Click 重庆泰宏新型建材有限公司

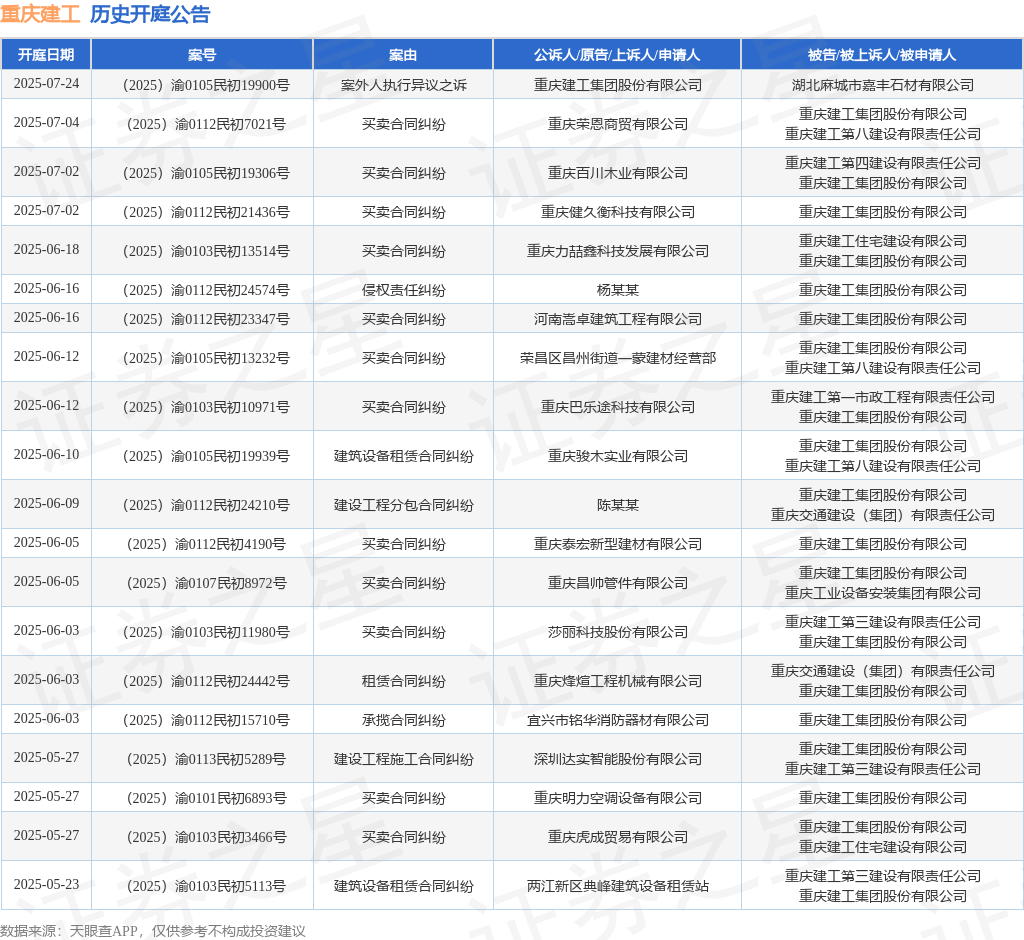coord(618,543)
